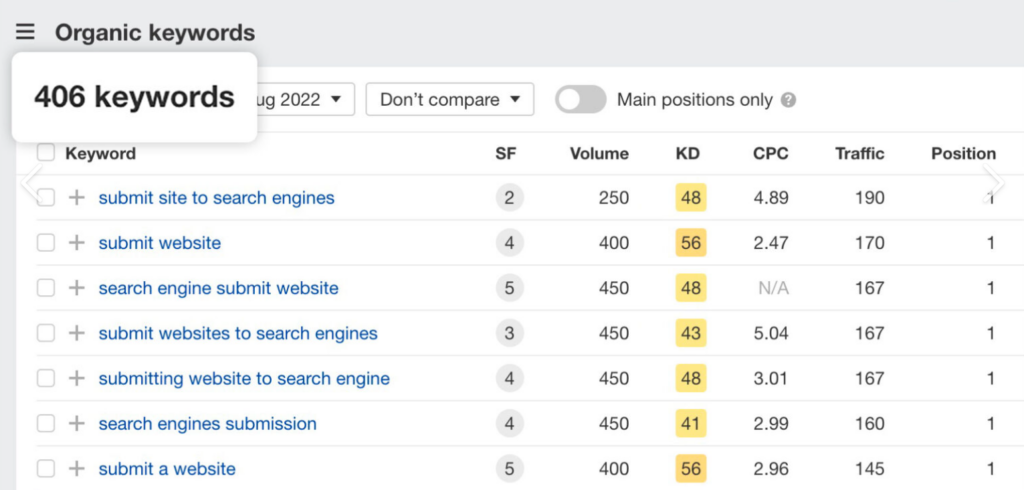Go to next slide with right arrow
Screen dimensions: 1024x490
(993, 183)
